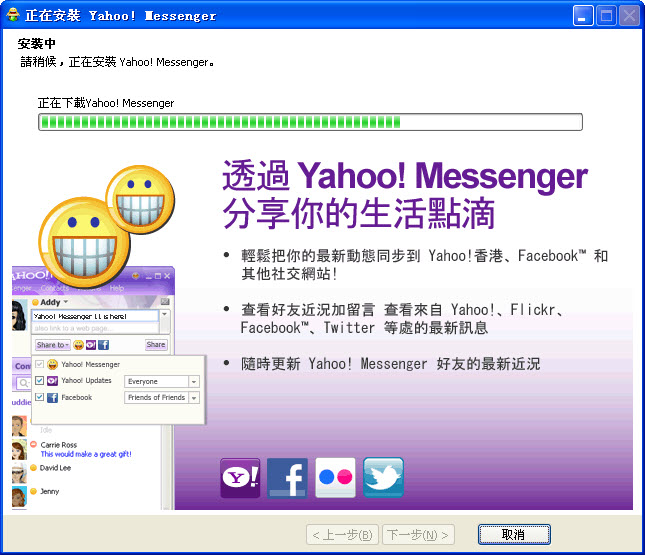Click the Yahoo! purple logo icon

[x=240, y=478]
